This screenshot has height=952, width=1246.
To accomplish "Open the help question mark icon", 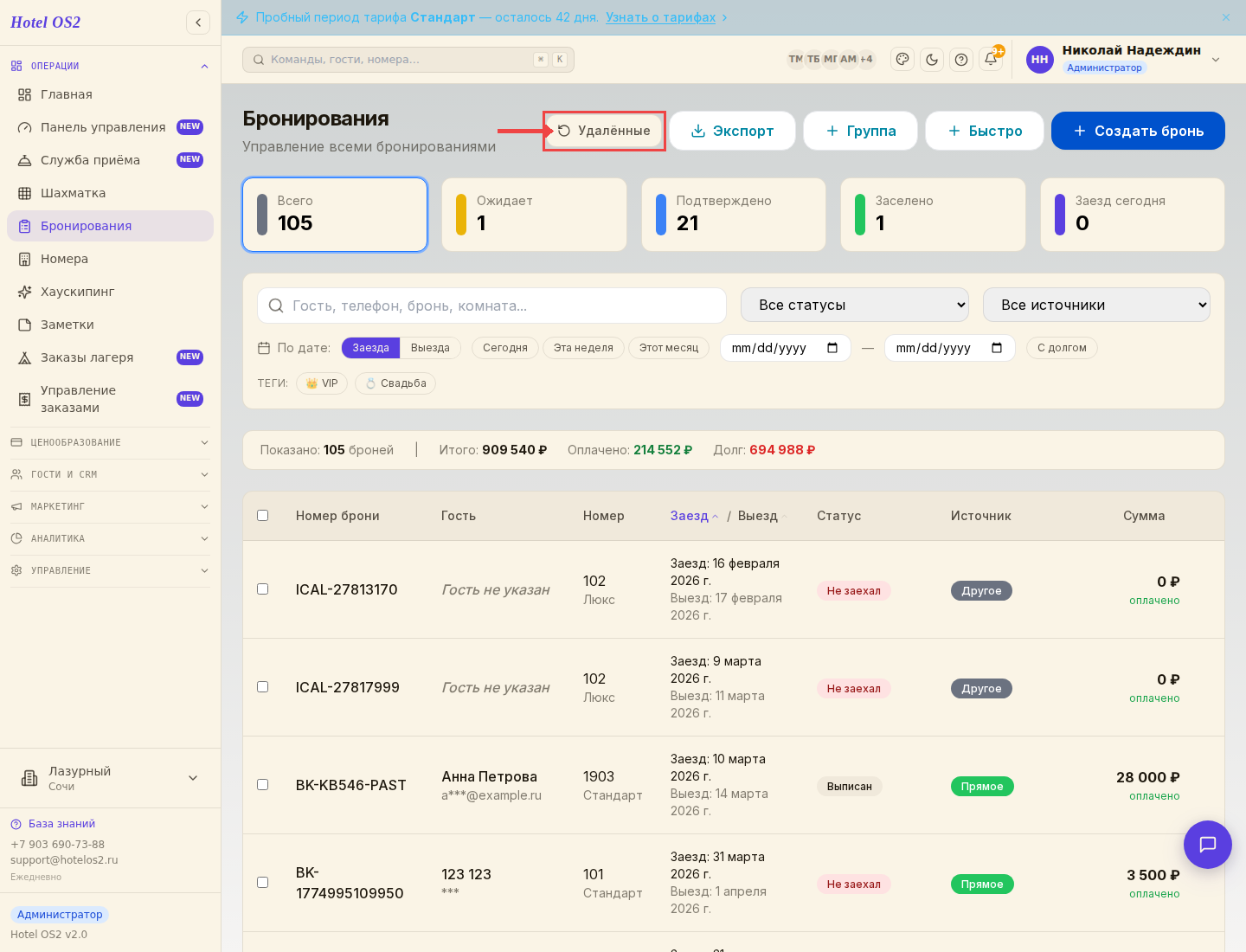I will click(961, 60).
